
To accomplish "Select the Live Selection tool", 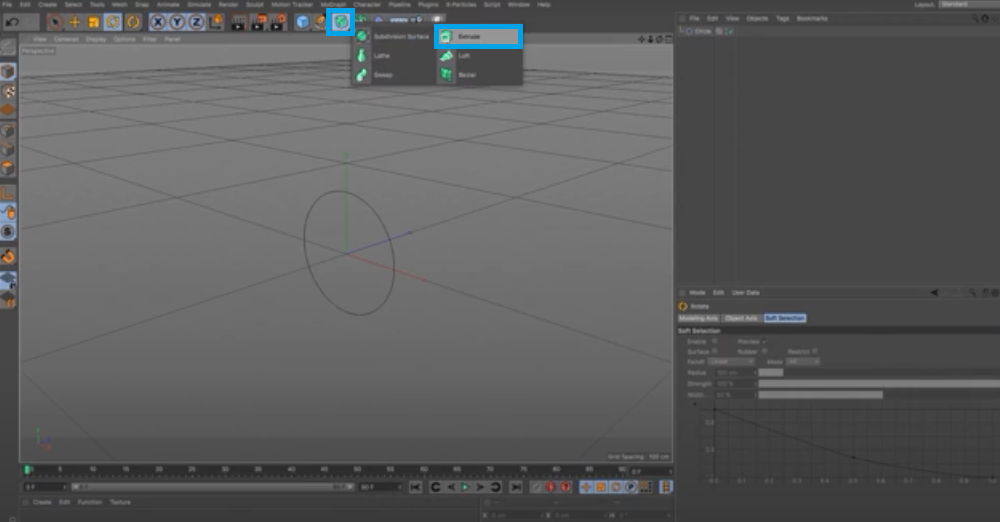I will (55, 22).
